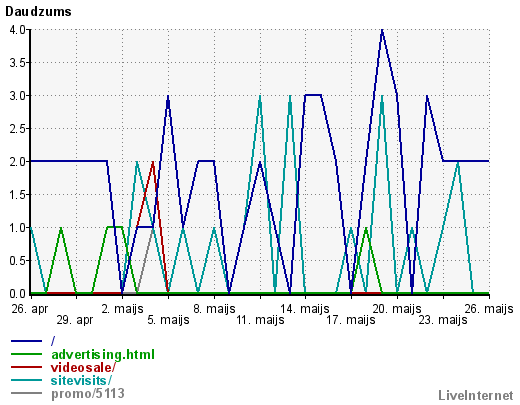
Task: Click the teal legend line swatch
Action: pyautogui.click(x=26, y=380)
